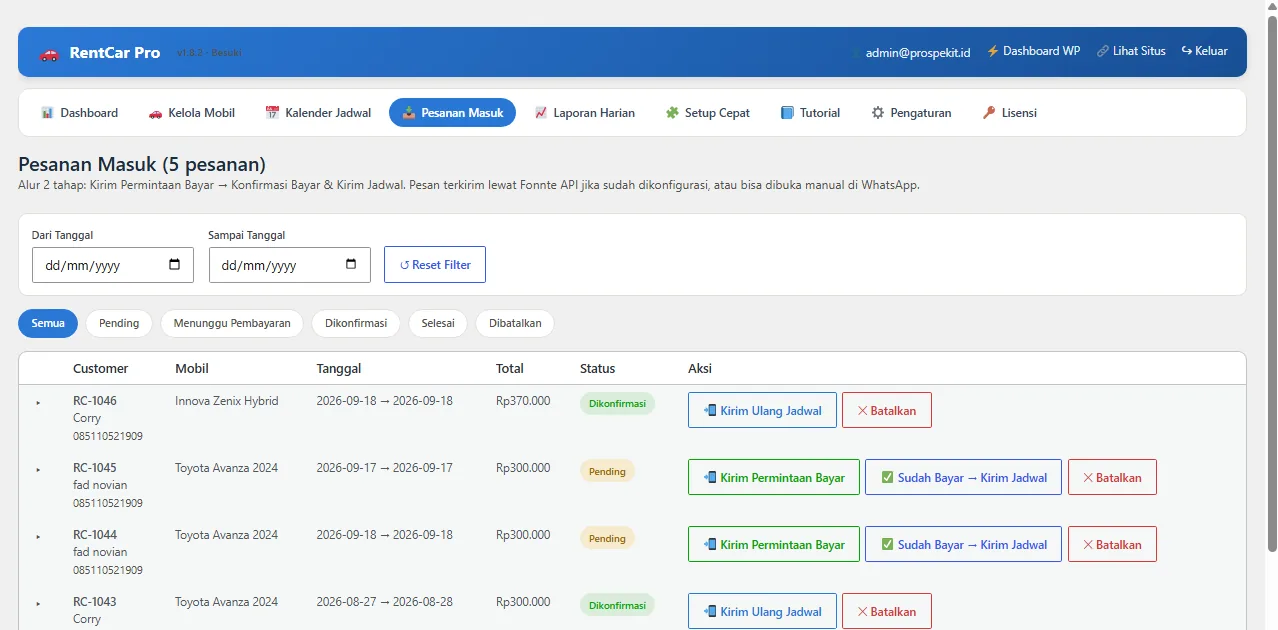The width and height of the screenshot is (1278, 630).
Task: Click the lightning icon of Dashboard WP
Action: [993, 51]
